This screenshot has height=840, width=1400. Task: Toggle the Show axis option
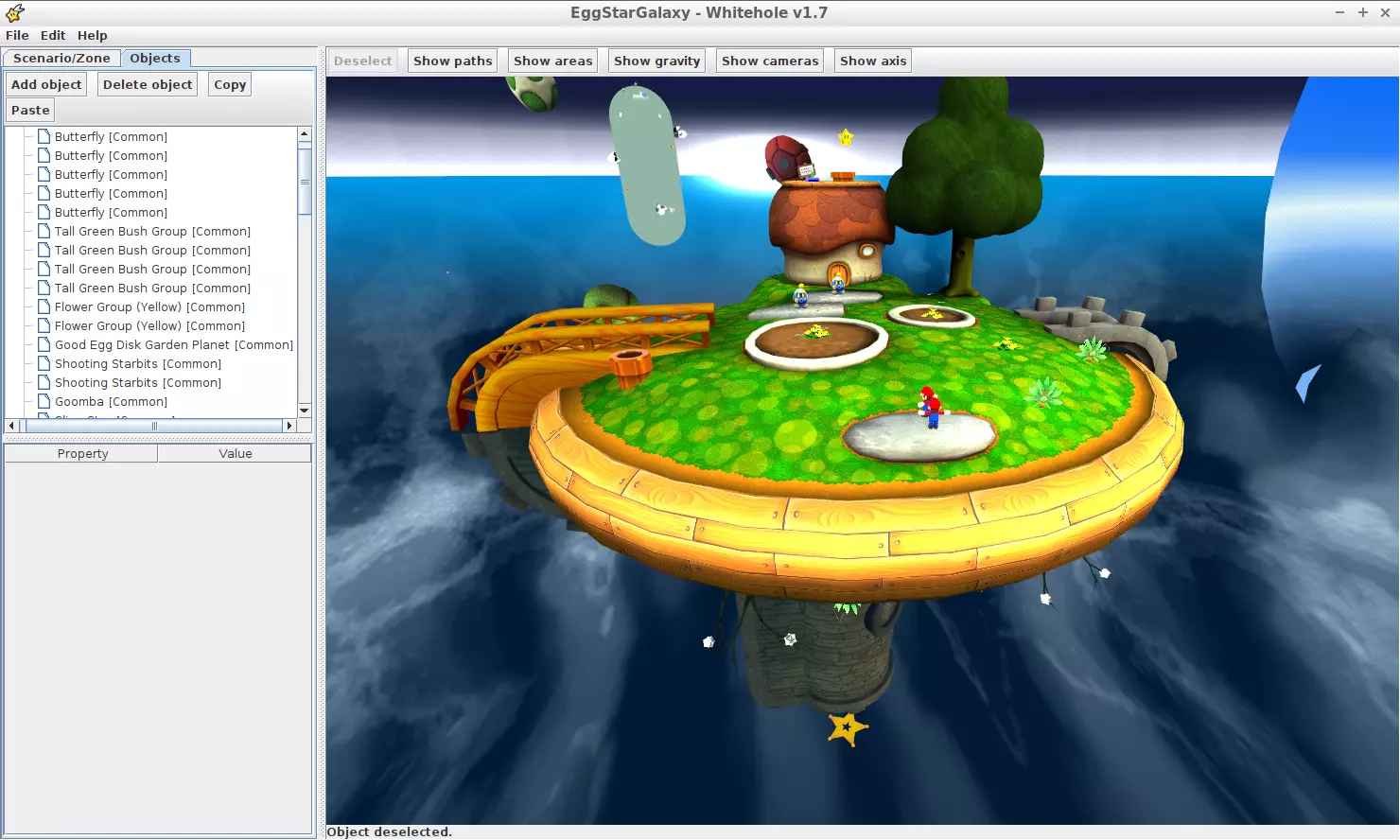(x=873, y=61)
